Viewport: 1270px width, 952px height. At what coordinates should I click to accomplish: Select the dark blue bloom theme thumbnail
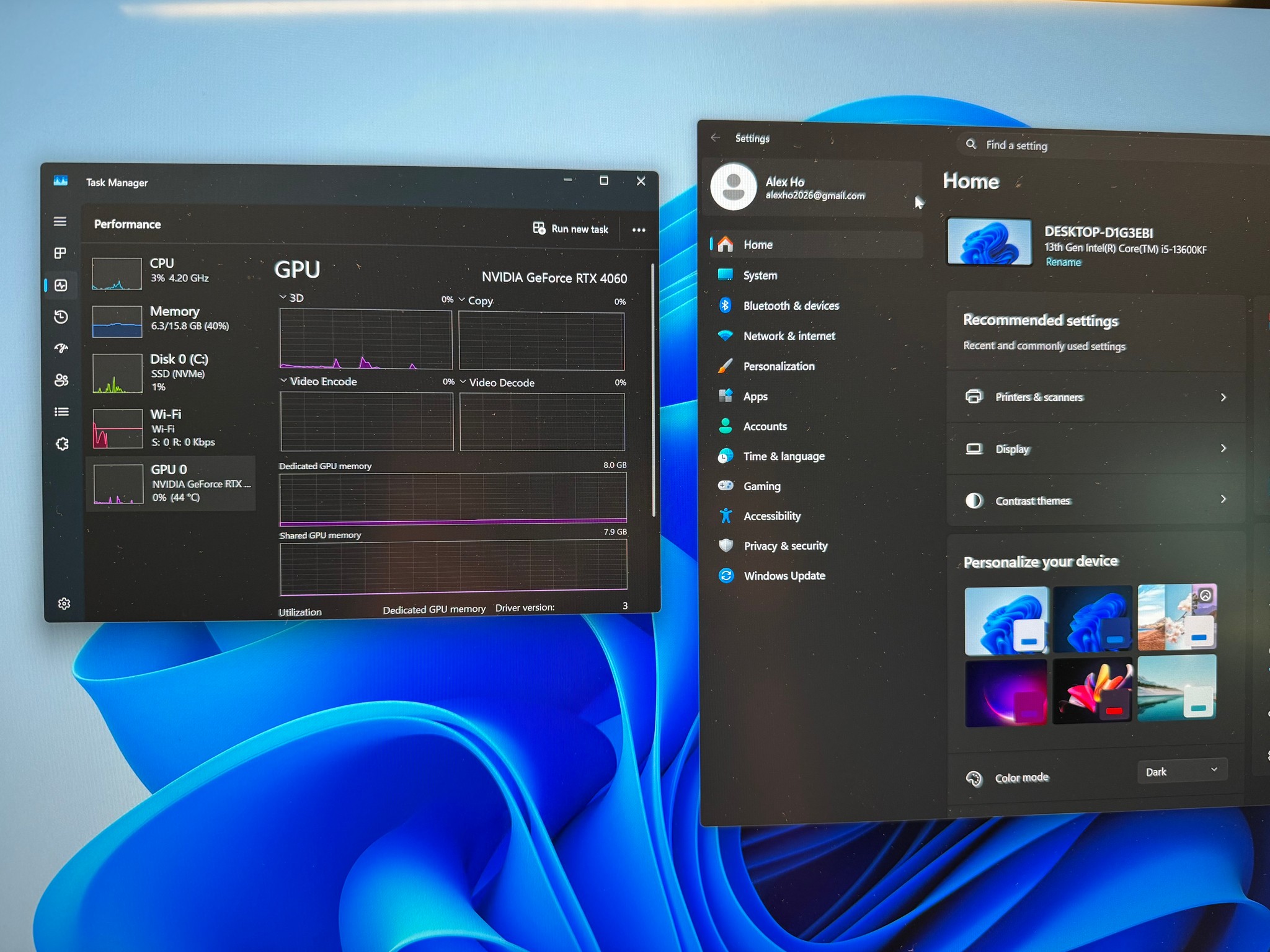tap(1093, 619)
